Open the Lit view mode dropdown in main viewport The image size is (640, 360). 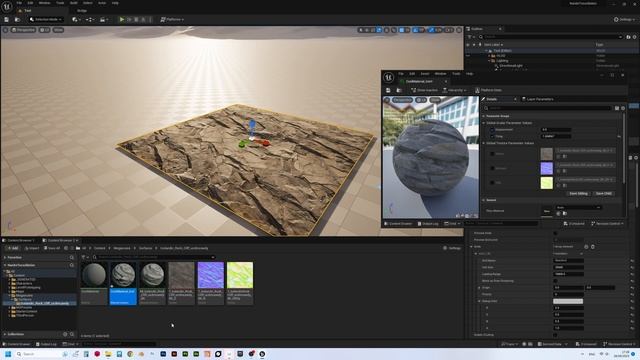coord(44,30)
